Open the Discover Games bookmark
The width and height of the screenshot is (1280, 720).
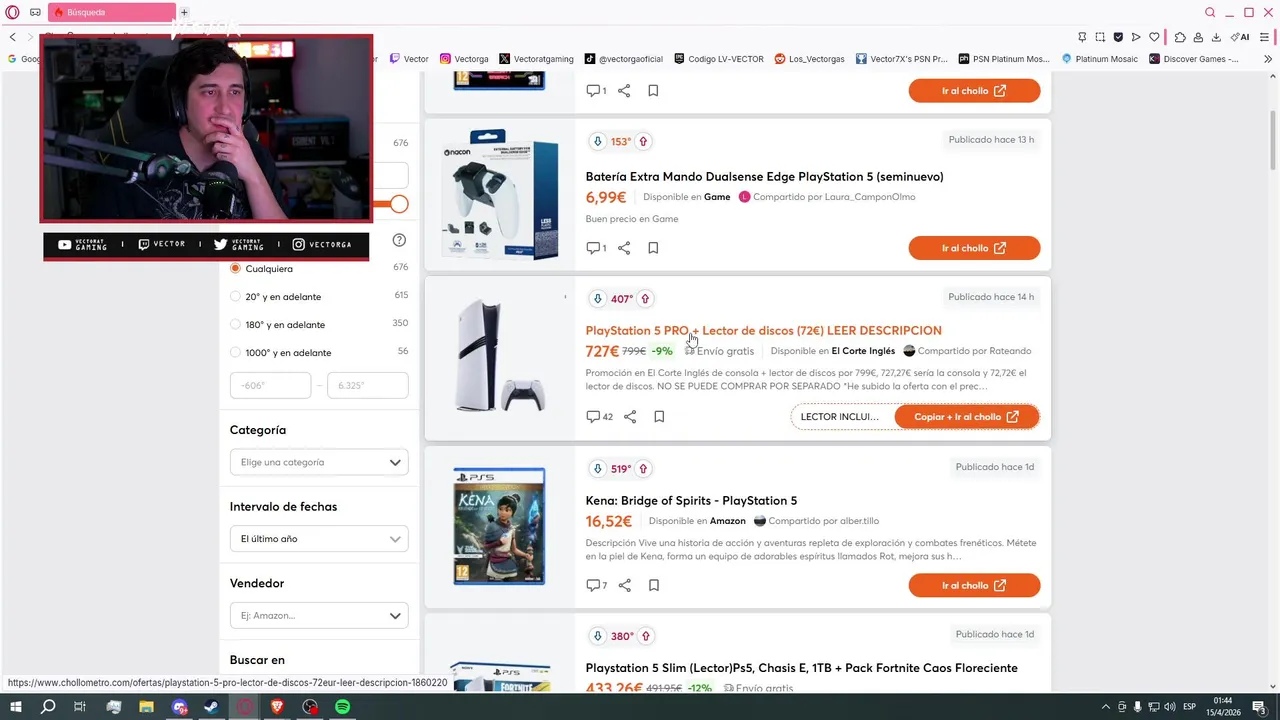pyautogui.click(x=1194, y=59)
